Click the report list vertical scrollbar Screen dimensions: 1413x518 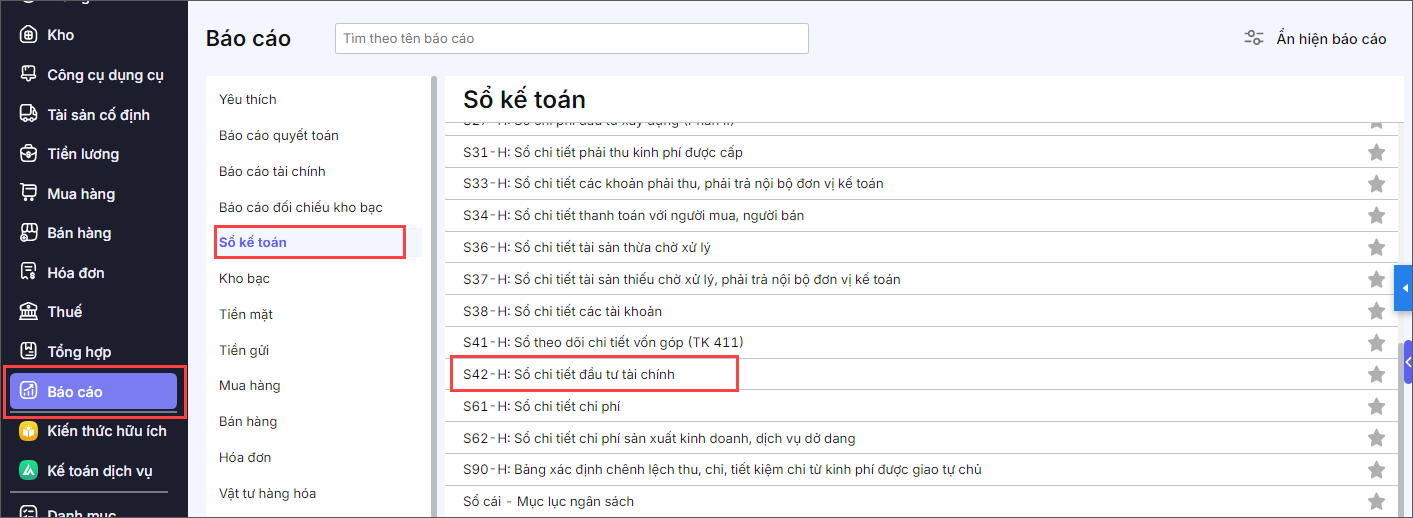(1407, 420)
